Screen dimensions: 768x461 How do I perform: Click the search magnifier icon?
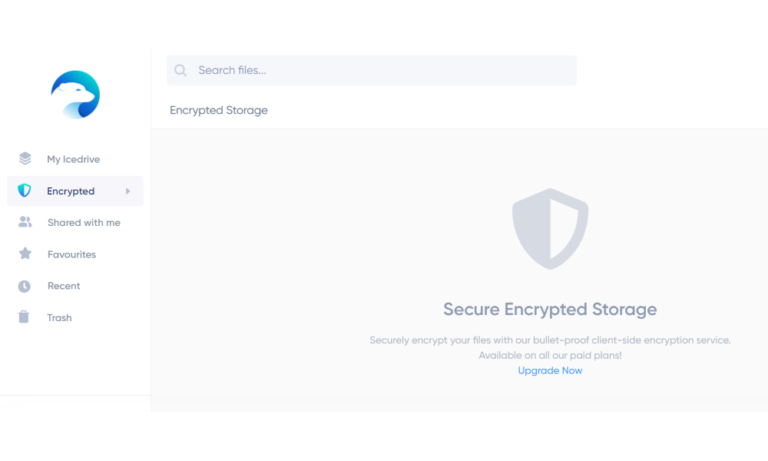(180, 71)
